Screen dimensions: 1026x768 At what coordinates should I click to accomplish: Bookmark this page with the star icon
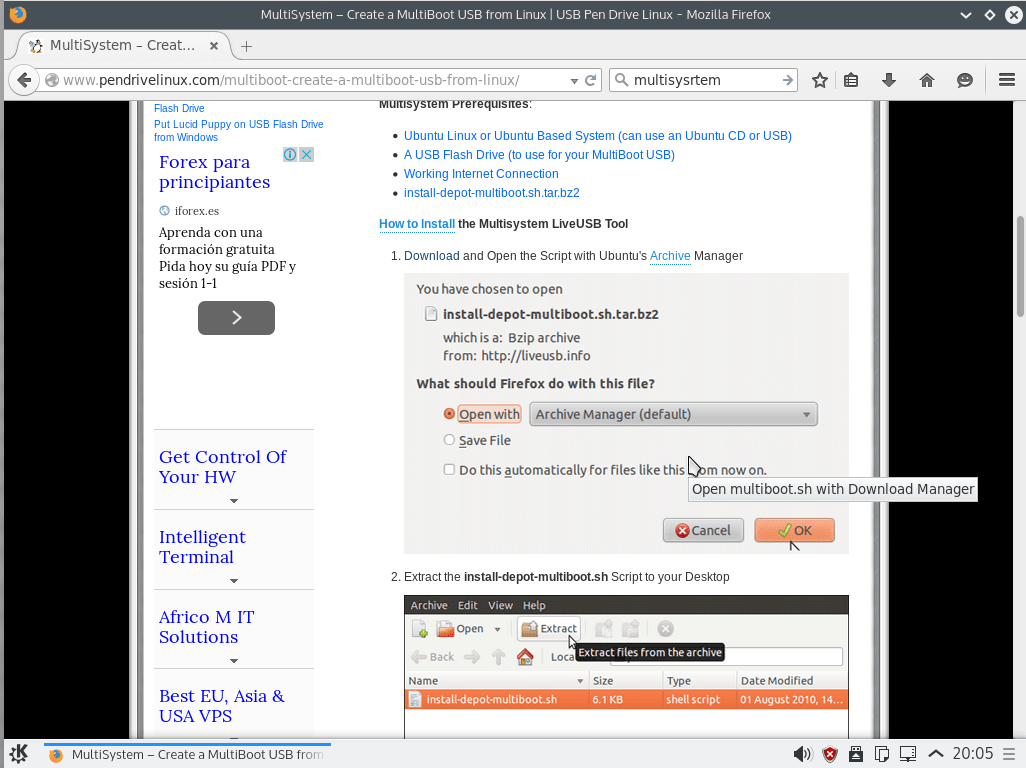click(x=820, y=80)
